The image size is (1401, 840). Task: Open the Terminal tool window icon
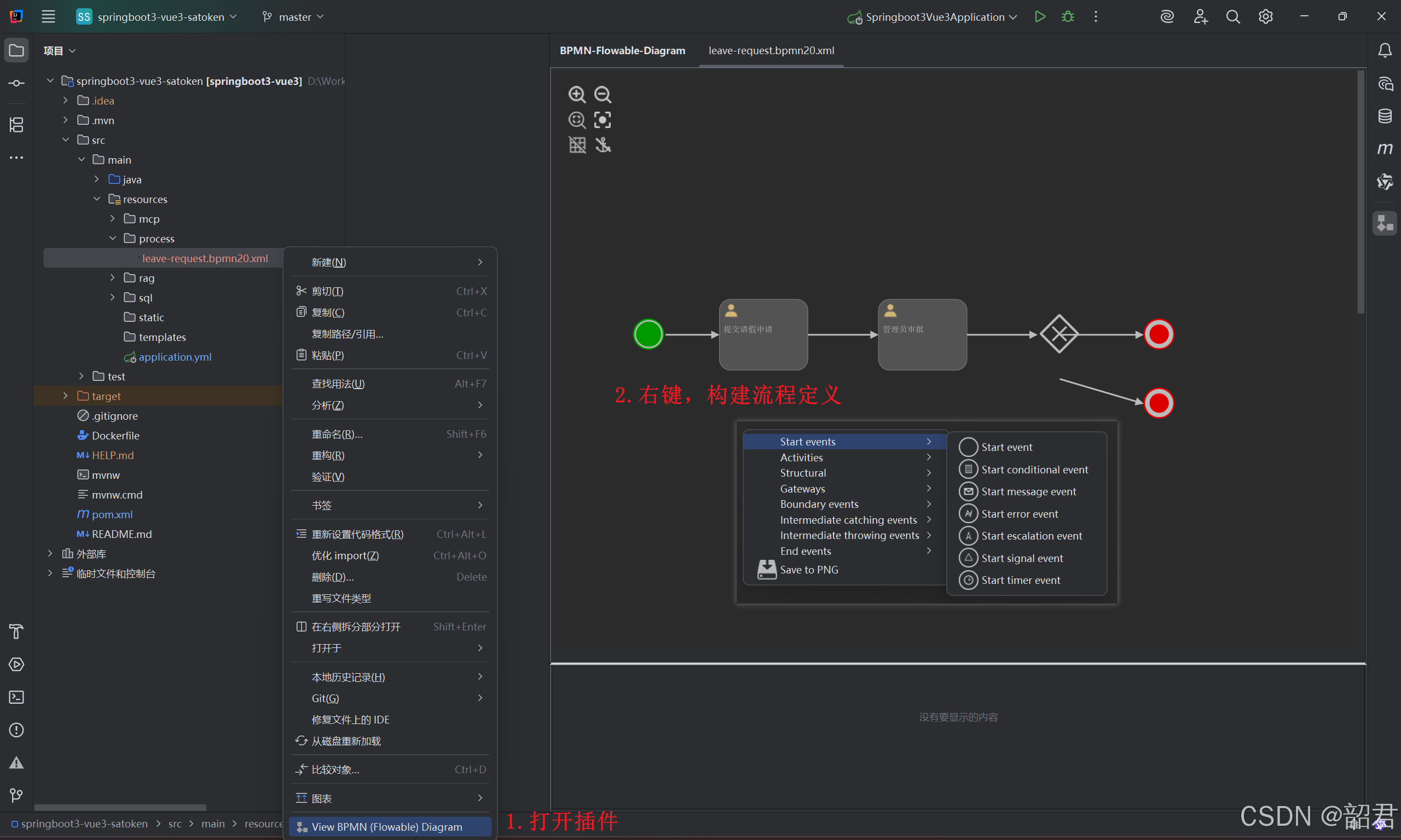[x=16, y=697]
